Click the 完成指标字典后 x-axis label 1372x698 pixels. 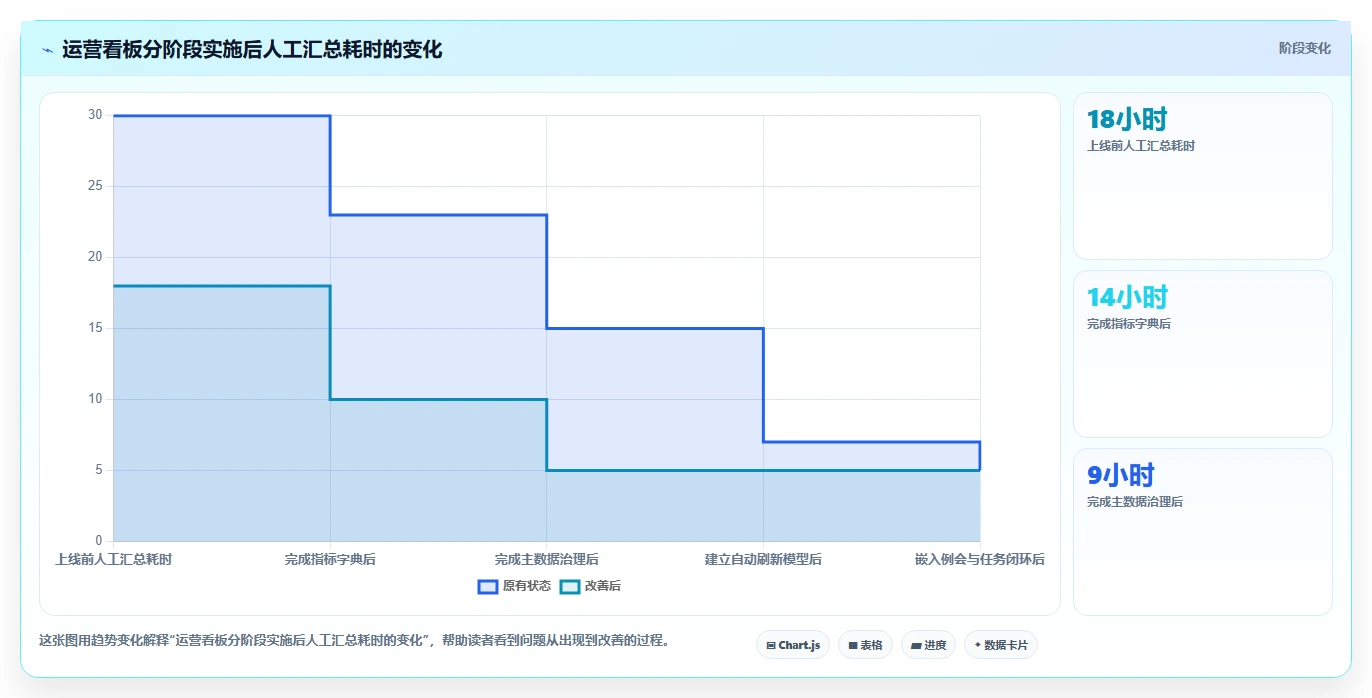click(x=330, y=559)
